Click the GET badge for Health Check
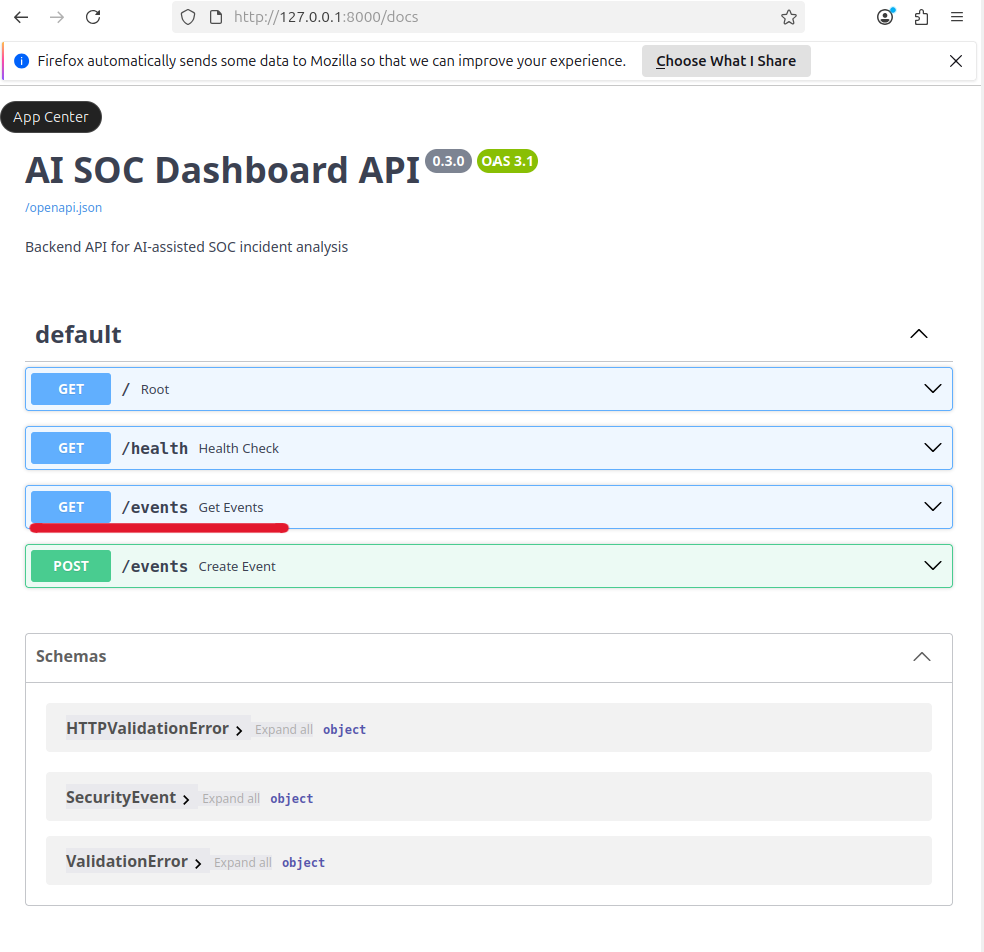 pos(71,448)
